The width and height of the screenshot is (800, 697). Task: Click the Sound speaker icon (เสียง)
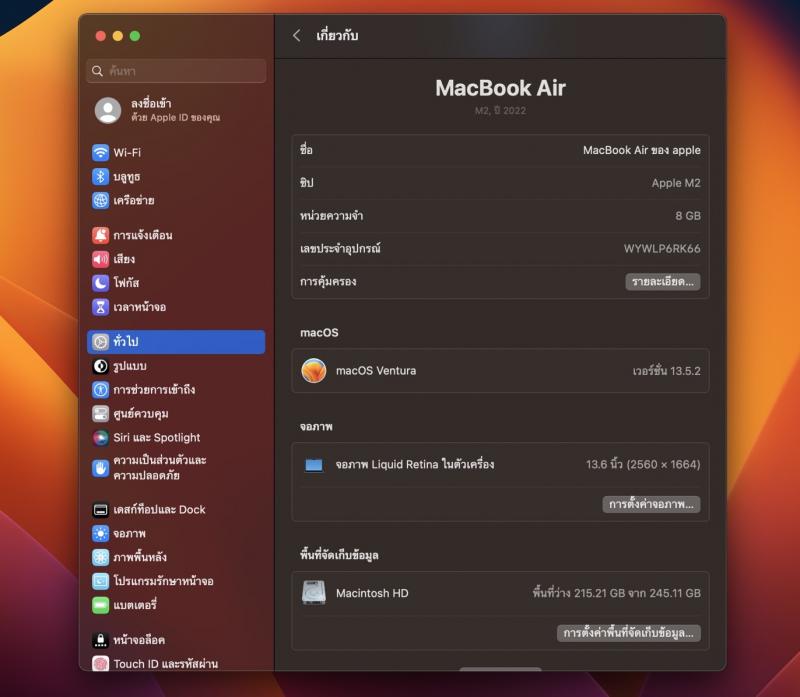coord(101,259)
